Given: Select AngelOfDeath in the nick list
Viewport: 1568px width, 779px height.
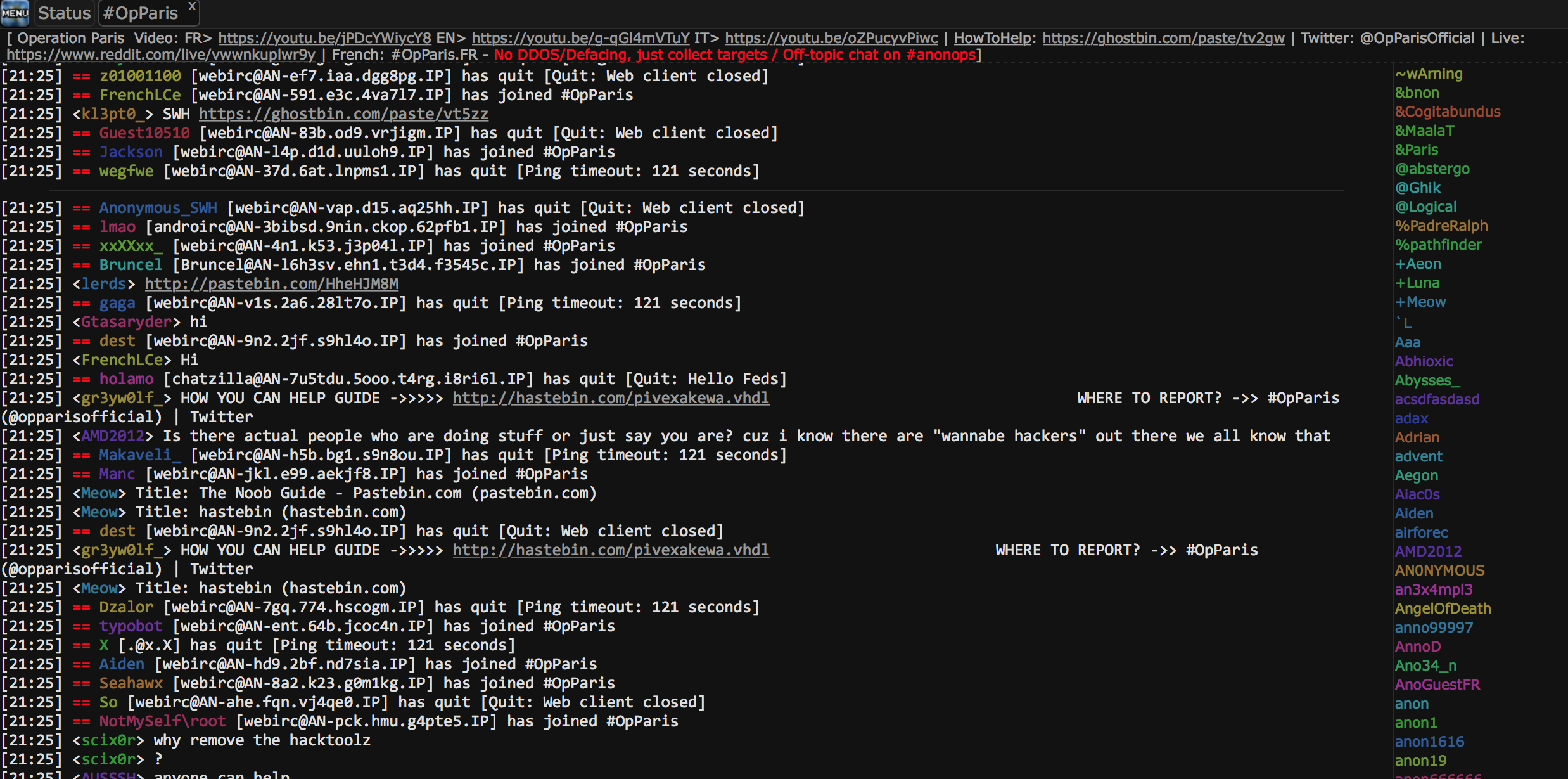Looking at the screenshot, I should 1443,608.
